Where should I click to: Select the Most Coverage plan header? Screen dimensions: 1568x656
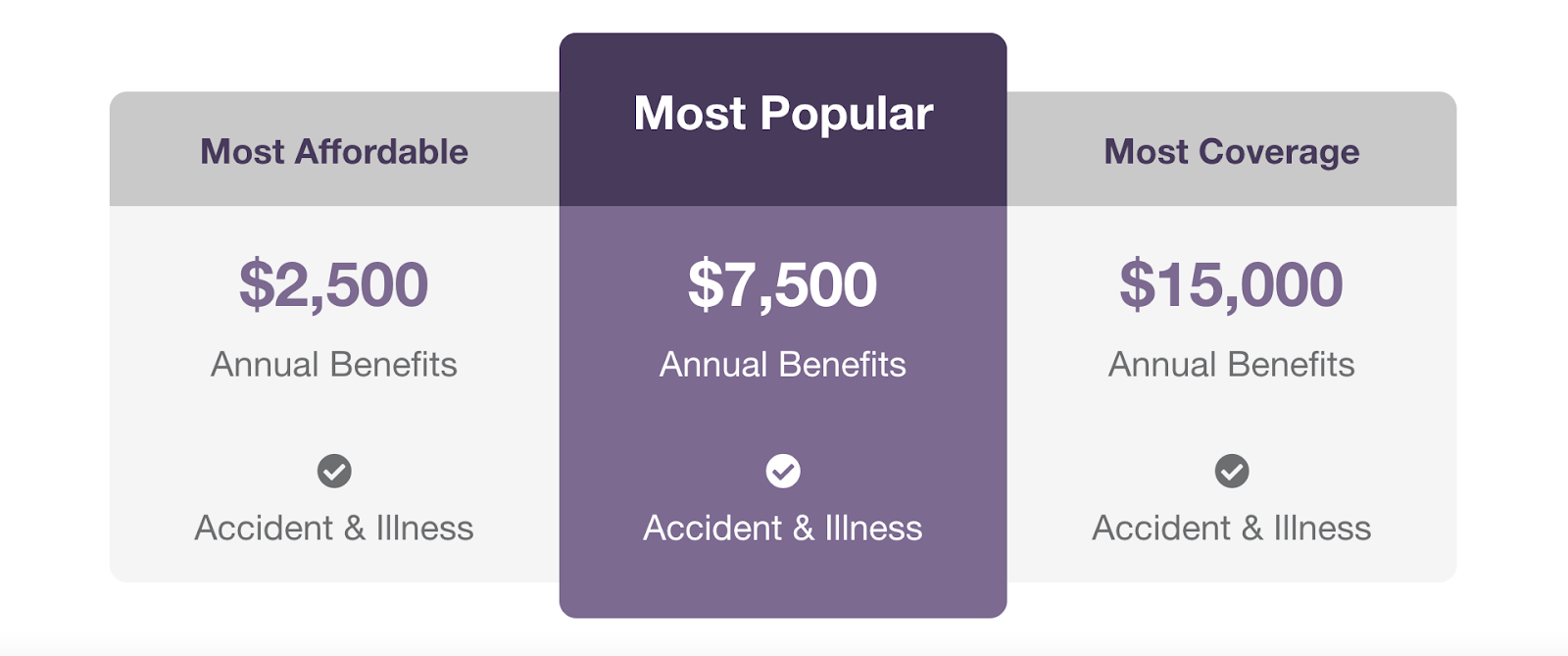point(1232,152)
